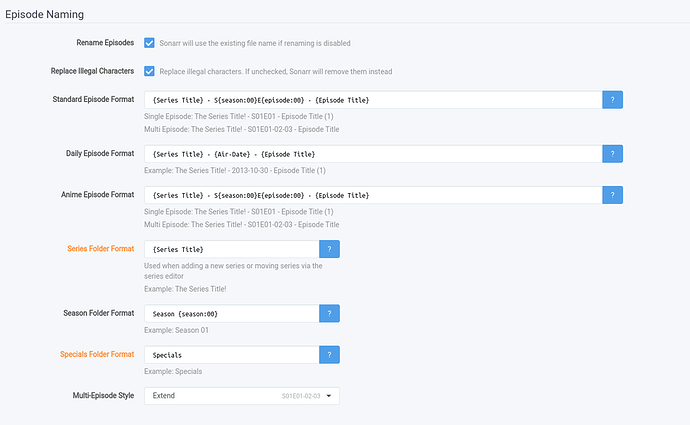Click the Anime Episode Format label

(97, 194)
